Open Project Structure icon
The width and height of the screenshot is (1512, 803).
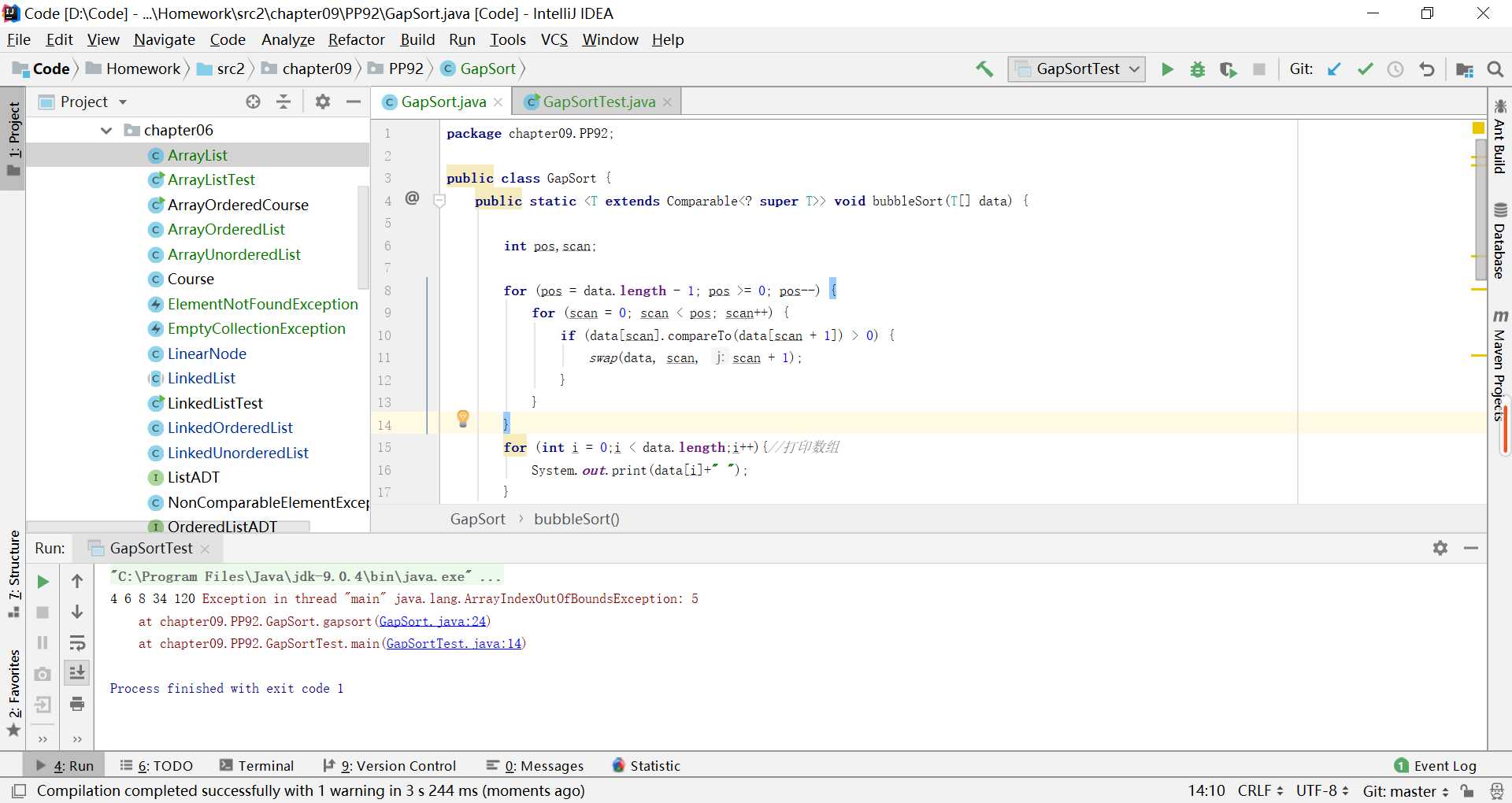point(1465,69)
